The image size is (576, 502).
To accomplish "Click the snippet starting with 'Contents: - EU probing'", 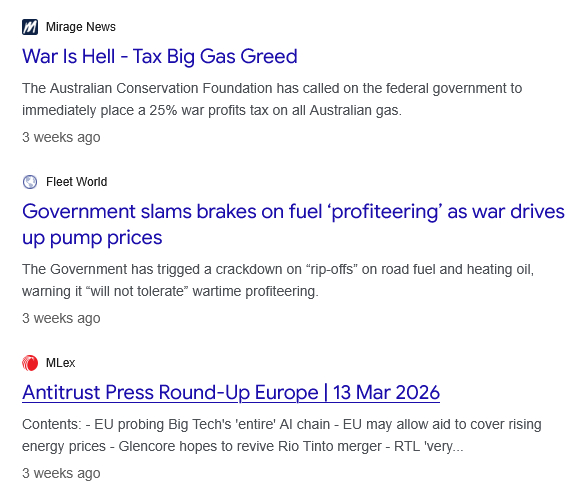I will tap(282, 435).
